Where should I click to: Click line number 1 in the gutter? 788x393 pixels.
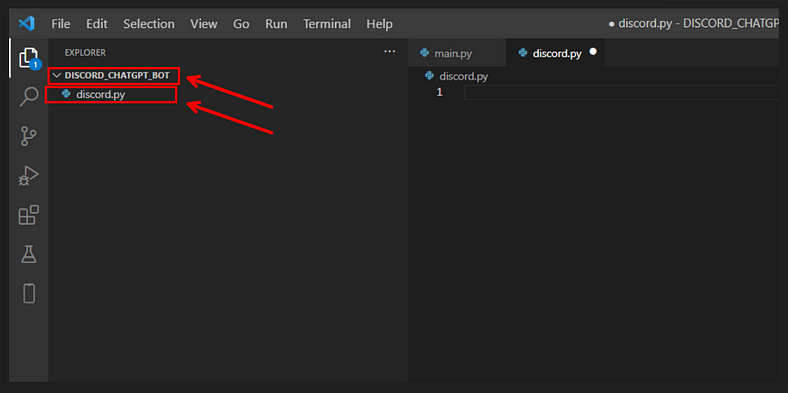[x=440, y=92]
